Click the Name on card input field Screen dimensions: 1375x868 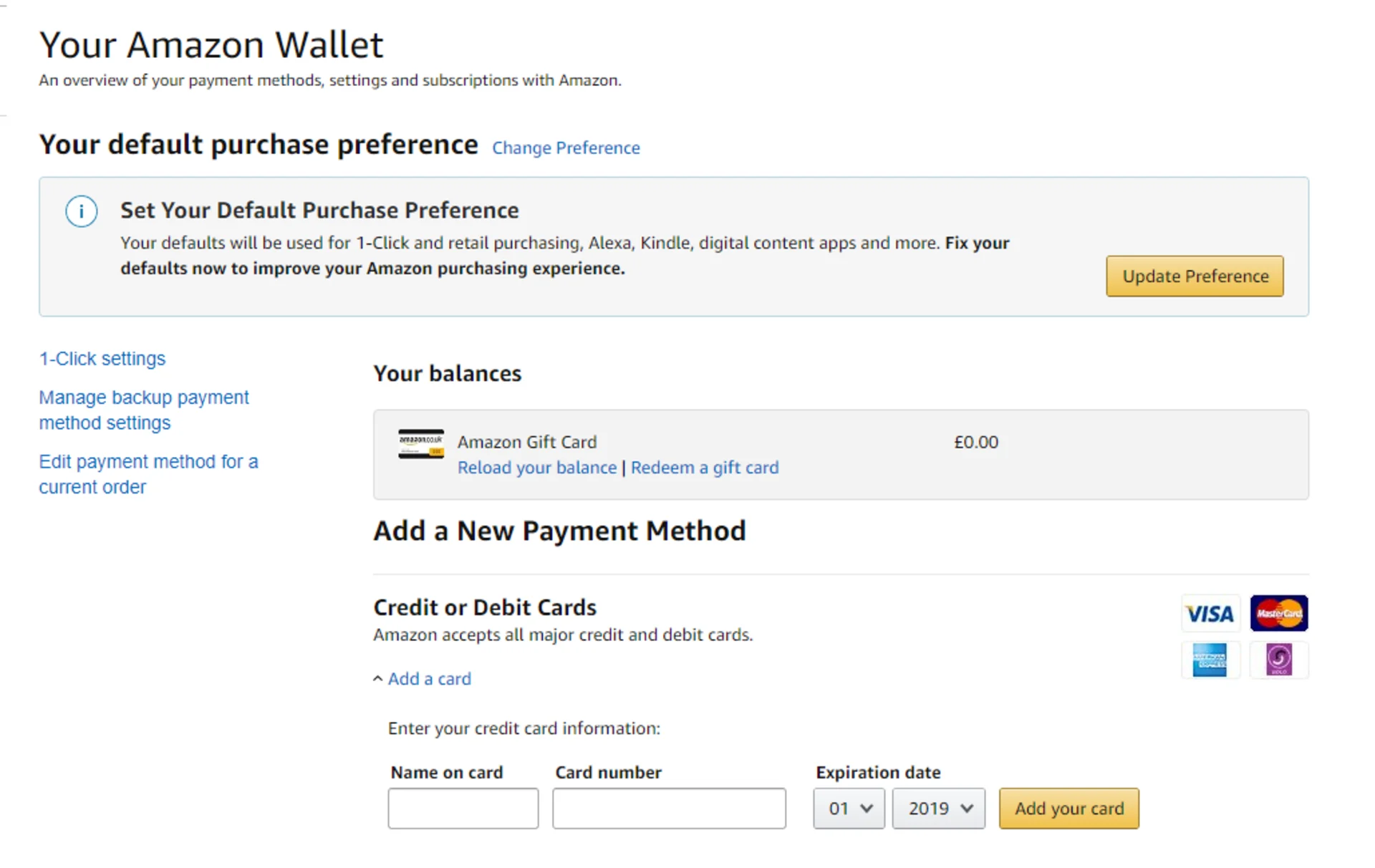click(463, 808)
